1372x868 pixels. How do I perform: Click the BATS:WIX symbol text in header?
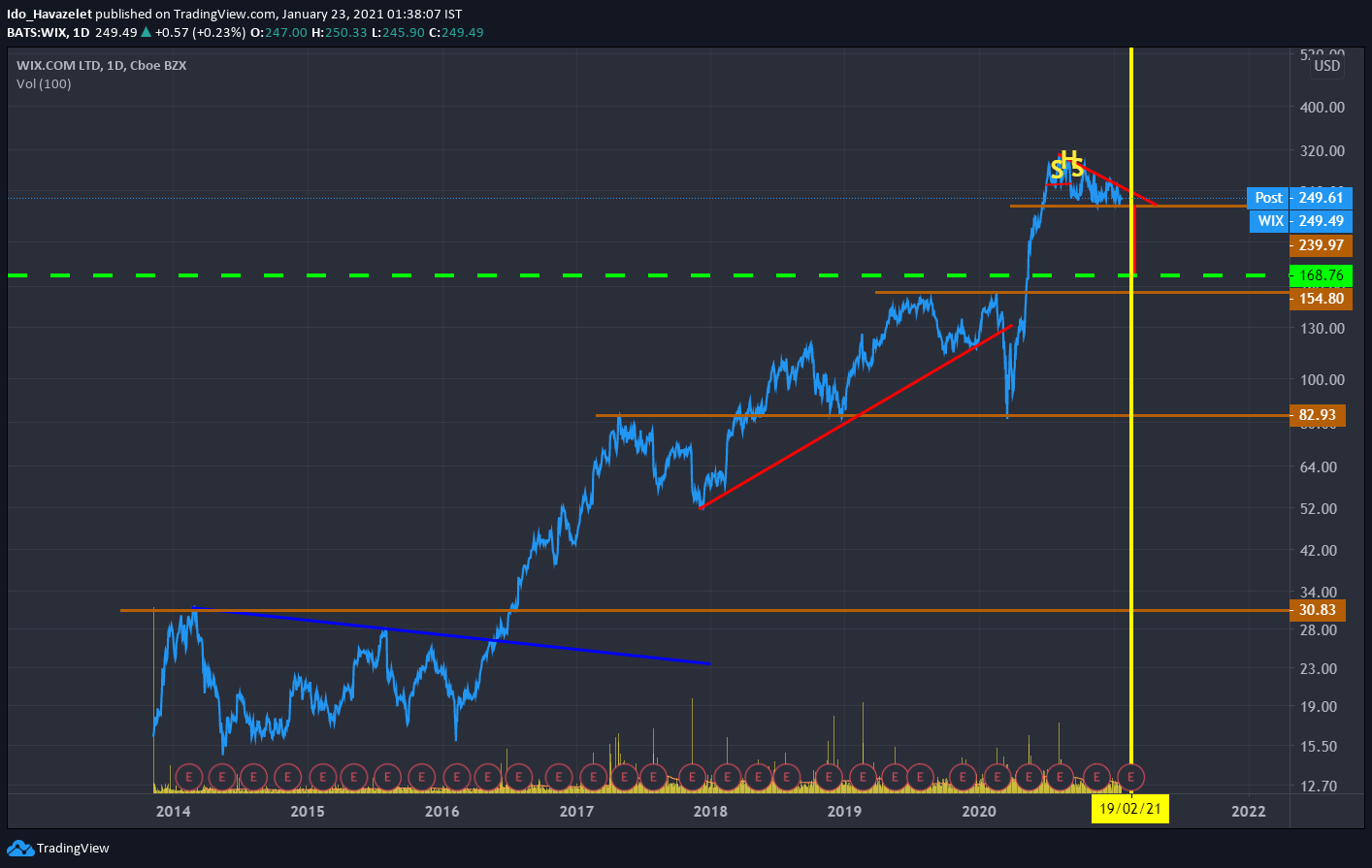pyautogui.click(x=37, y=32)
